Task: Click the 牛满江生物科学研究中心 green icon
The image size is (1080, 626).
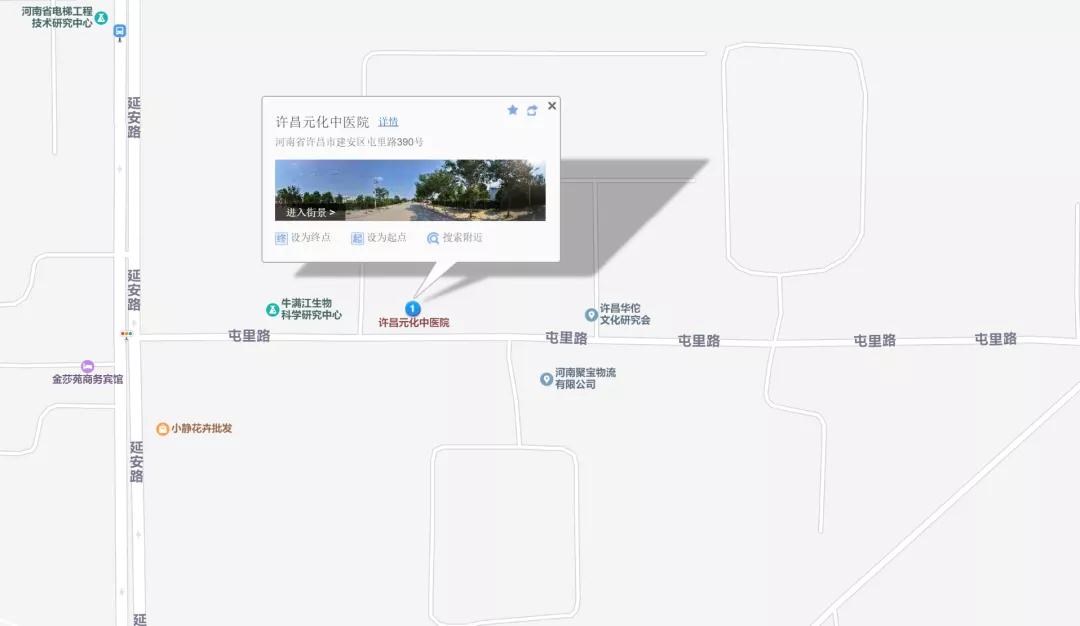Action: coord(273,310)
